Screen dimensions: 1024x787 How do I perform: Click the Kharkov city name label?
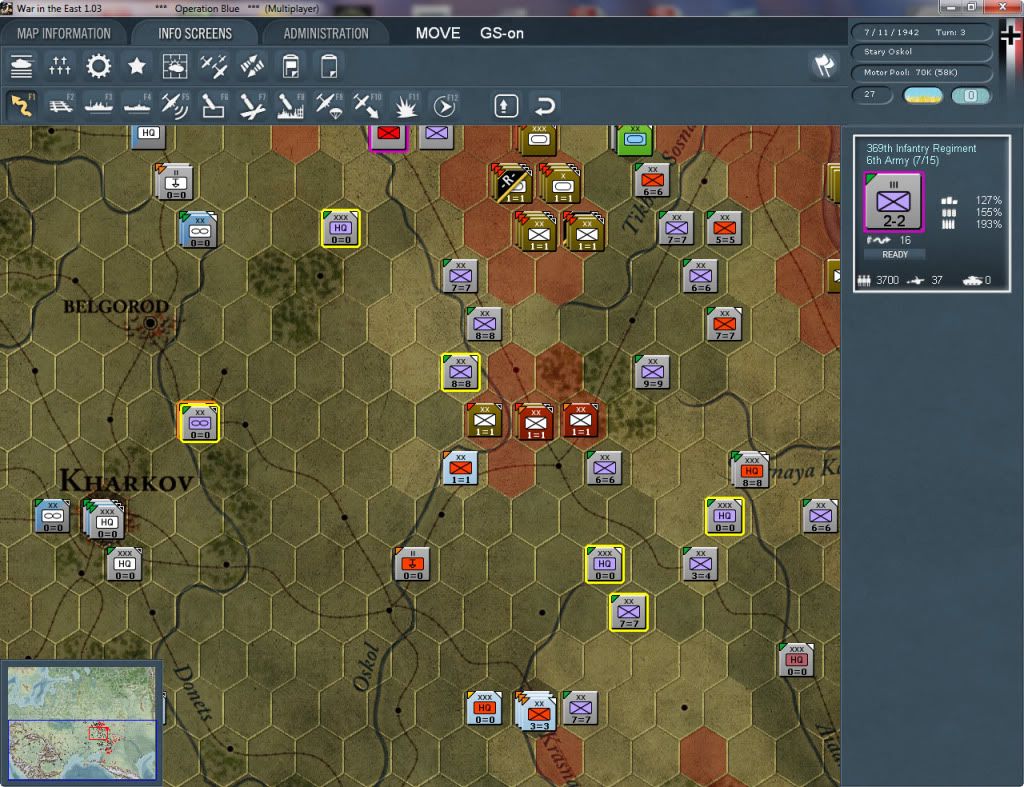[126, 481]
